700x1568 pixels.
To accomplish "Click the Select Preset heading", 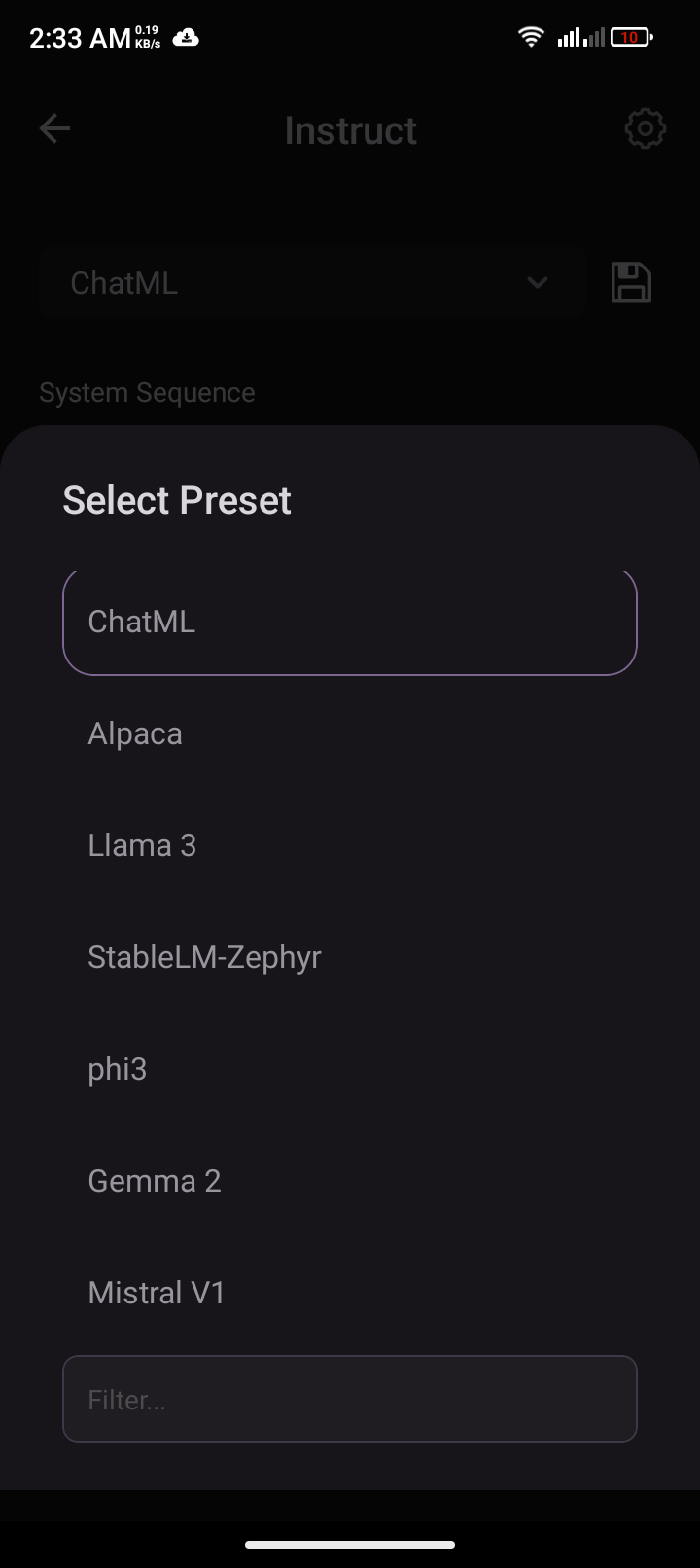I will (x=177, y=500).
